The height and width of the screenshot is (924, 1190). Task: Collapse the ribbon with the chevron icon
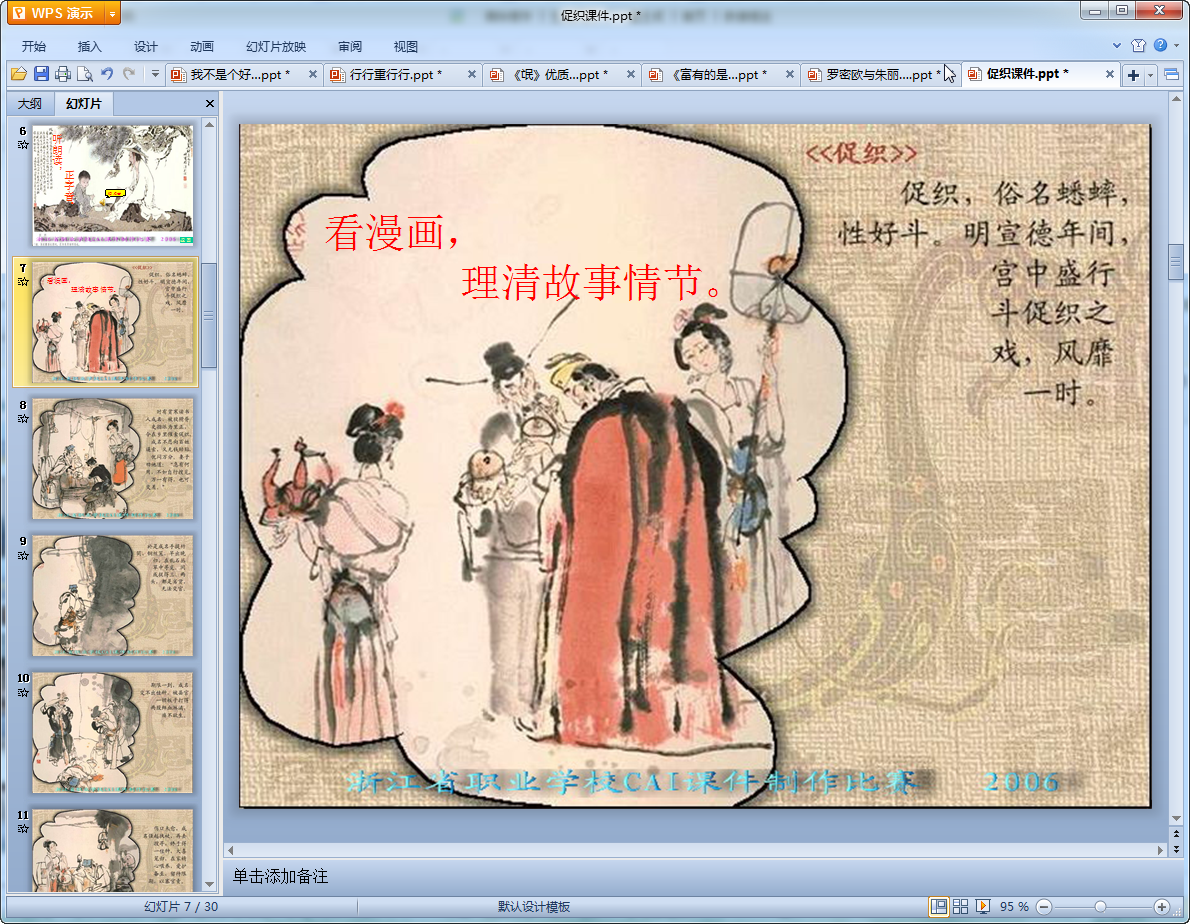click(1116, 46)
